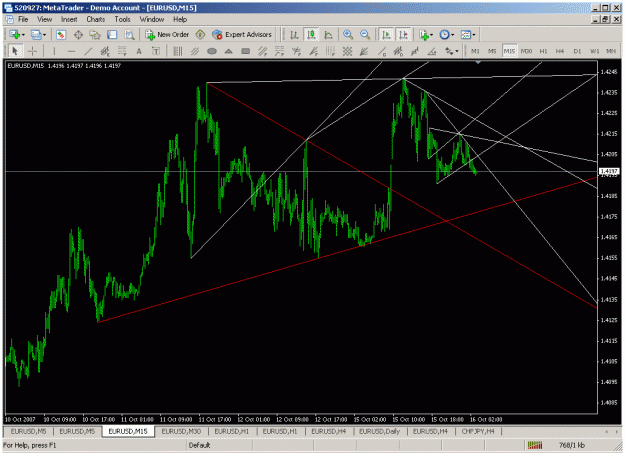Expand the indicators dropdown arrow

pos(432,35)
